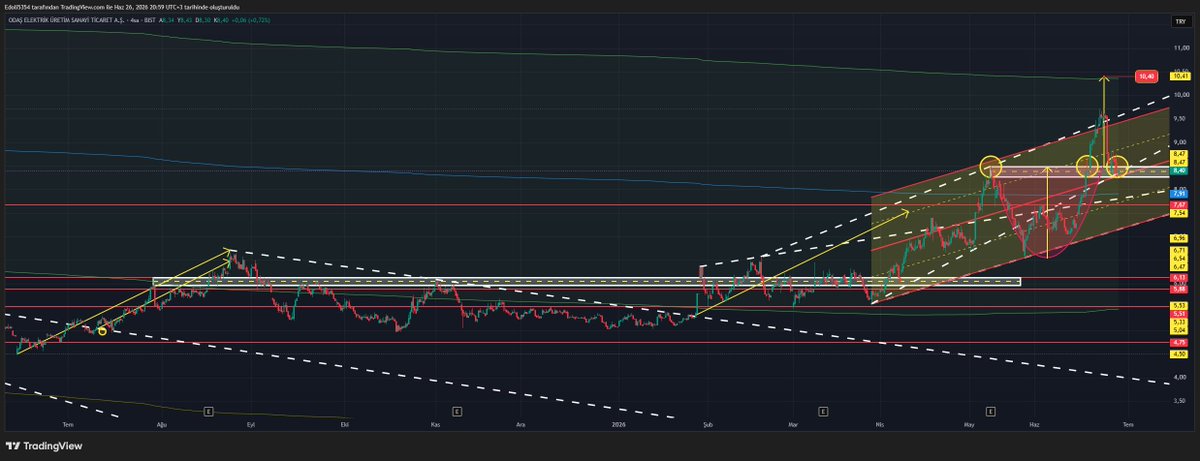Click the TradingView logo
Viewport: 1200px width, 461px height.
pyautogui.click(x=46, y=446)
